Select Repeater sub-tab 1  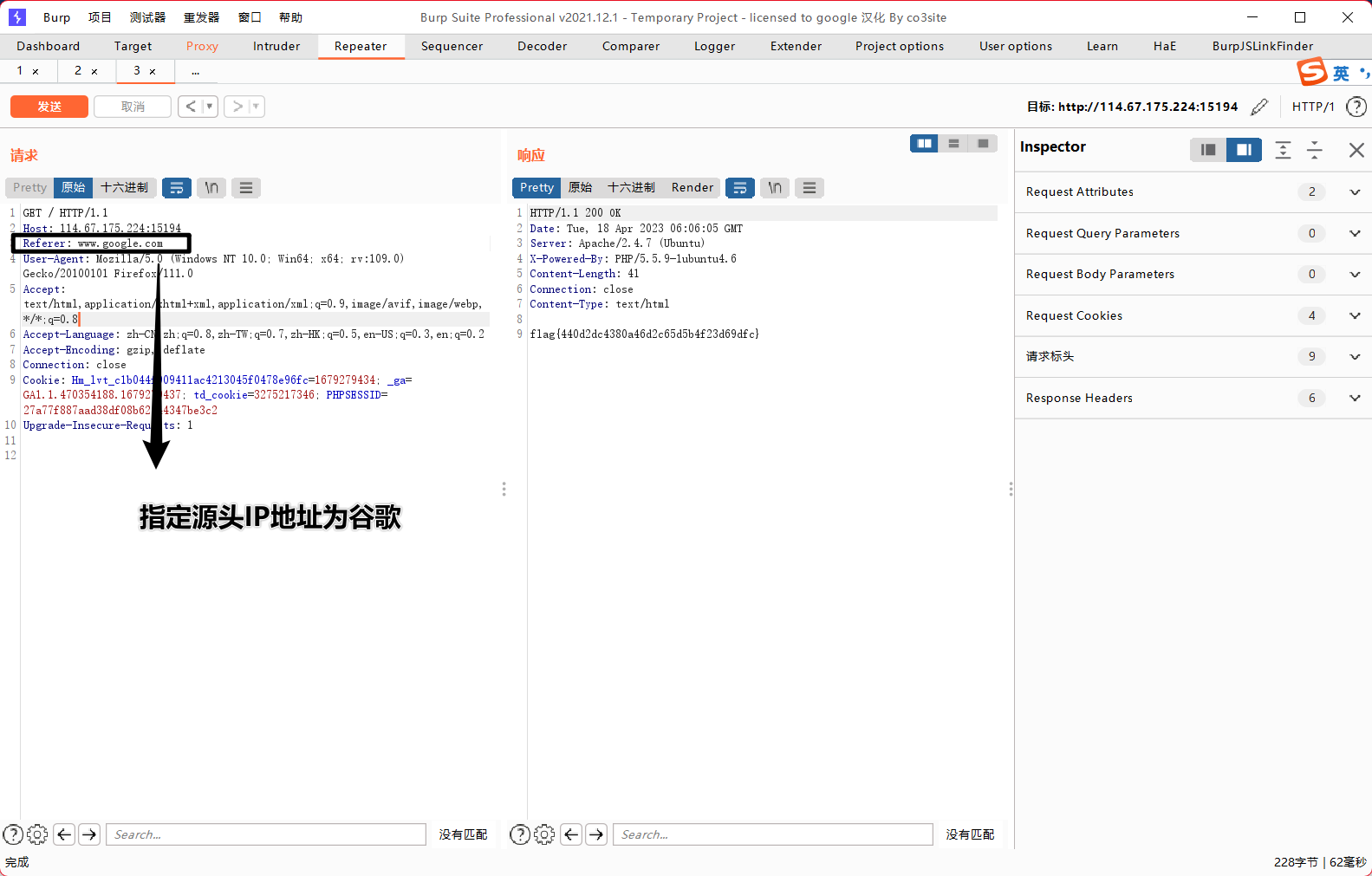coord(19,71)
